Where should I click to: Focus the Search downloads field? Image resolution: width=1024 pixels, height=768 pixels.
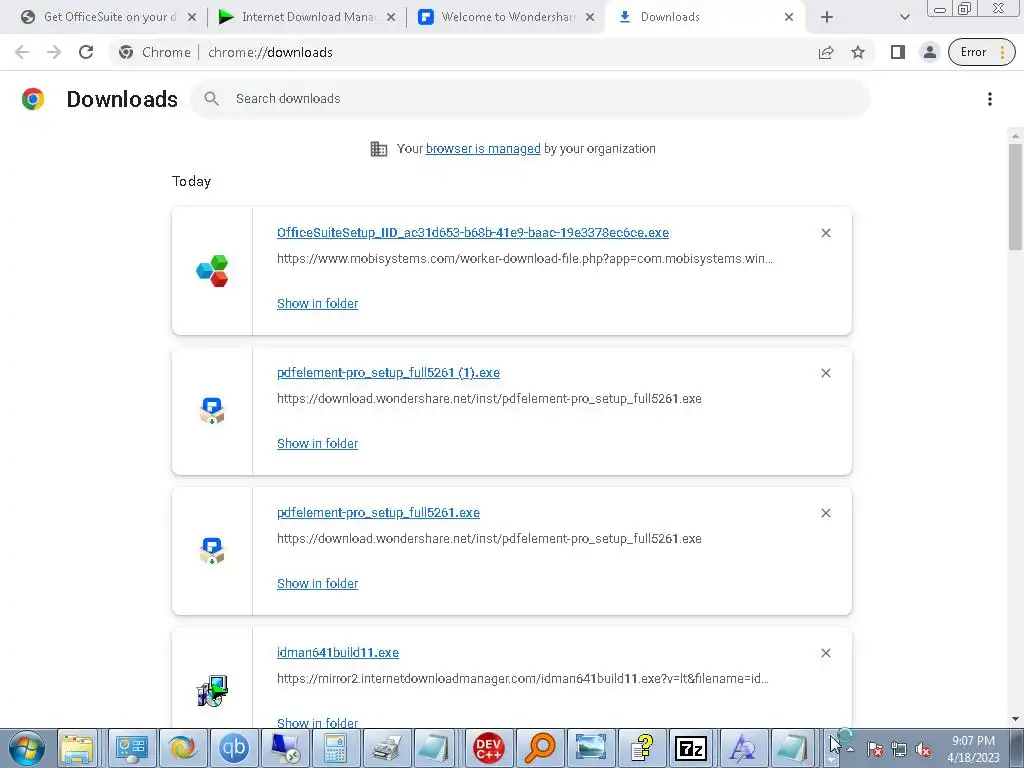[530, 99]
